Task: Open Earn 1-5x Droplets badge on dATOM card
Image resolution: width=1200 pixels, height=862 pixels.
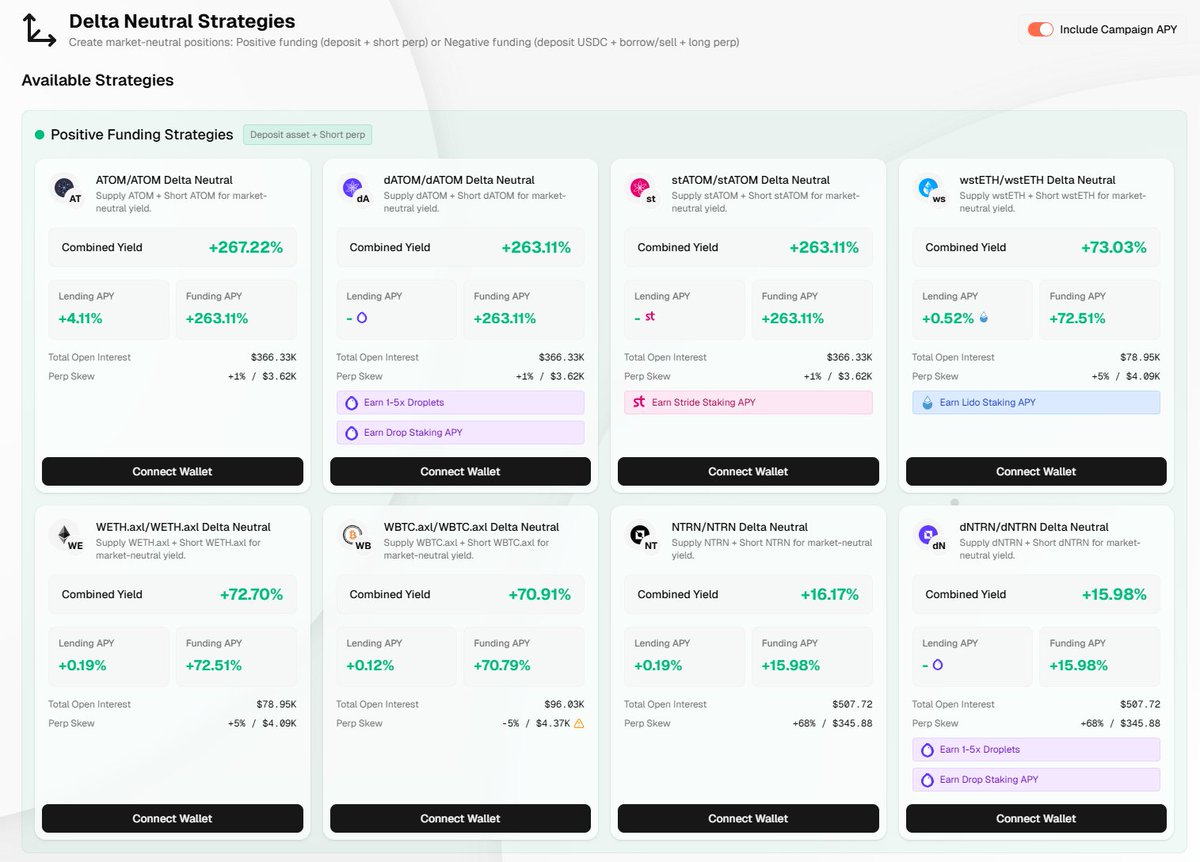Action: tap(460, 402)
